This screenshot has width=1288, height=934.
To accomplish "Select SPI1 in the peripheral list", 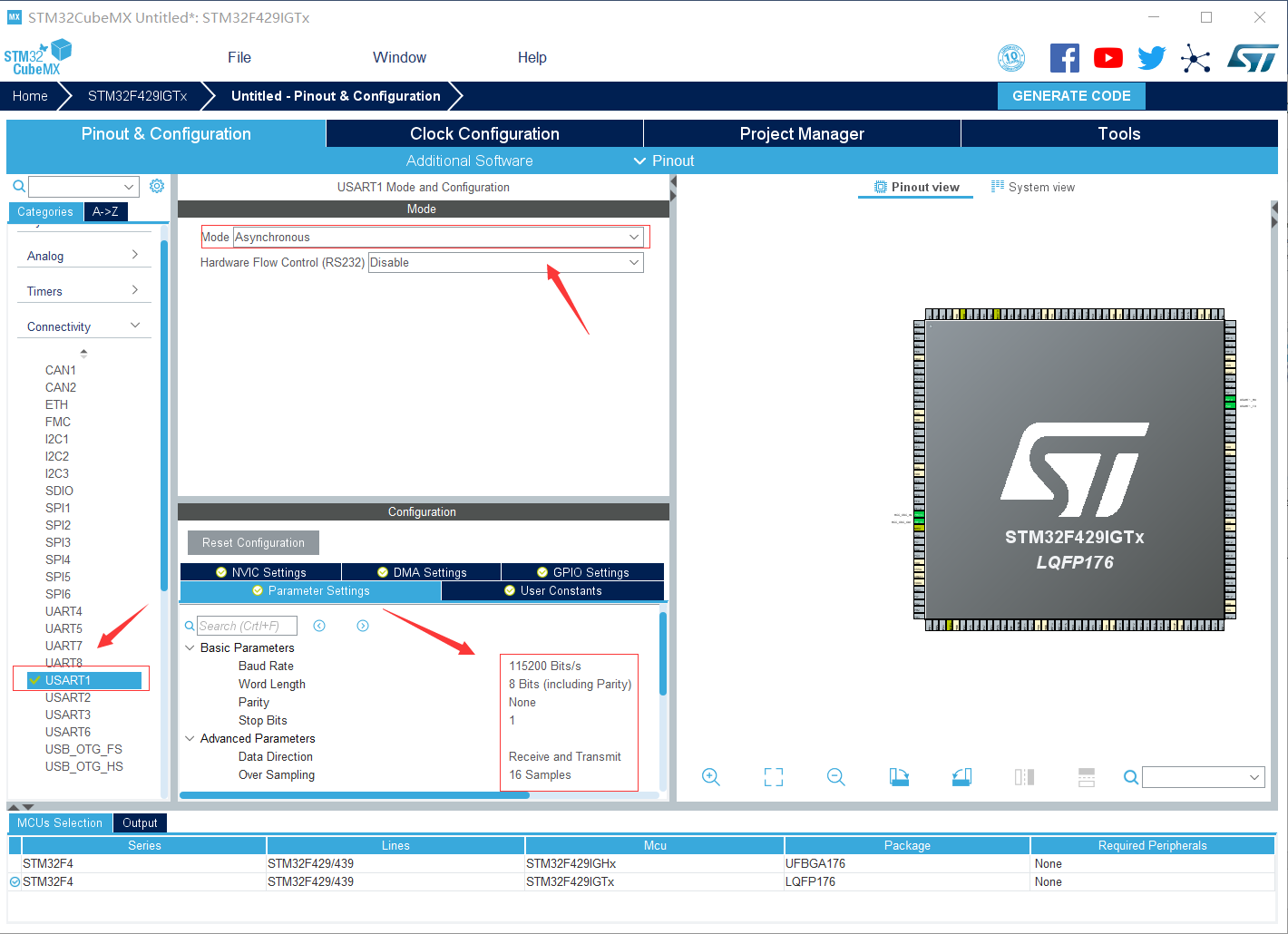I will coord(57,508).
